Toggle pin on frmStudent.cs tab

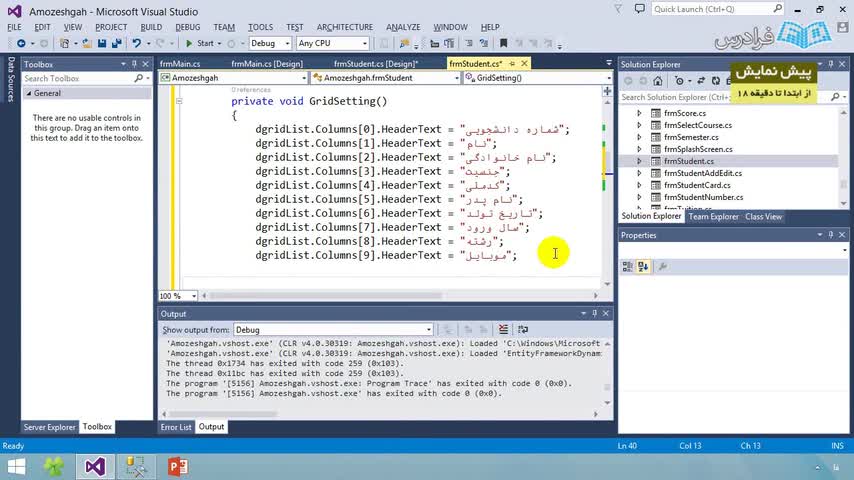(512, 64)
